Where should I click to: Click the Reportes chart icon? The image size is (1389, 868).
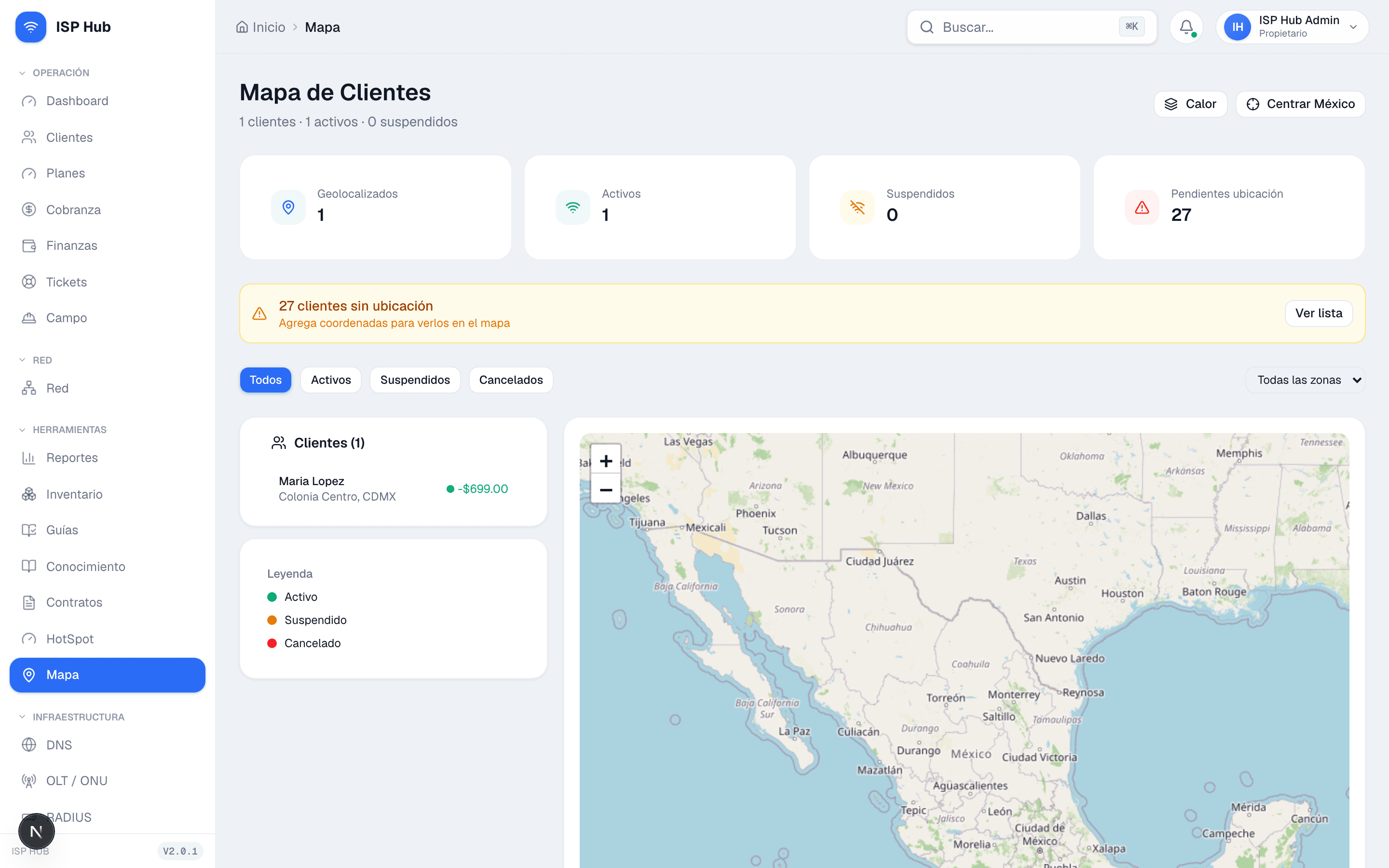pyautogui.click(x=29, y=458)
